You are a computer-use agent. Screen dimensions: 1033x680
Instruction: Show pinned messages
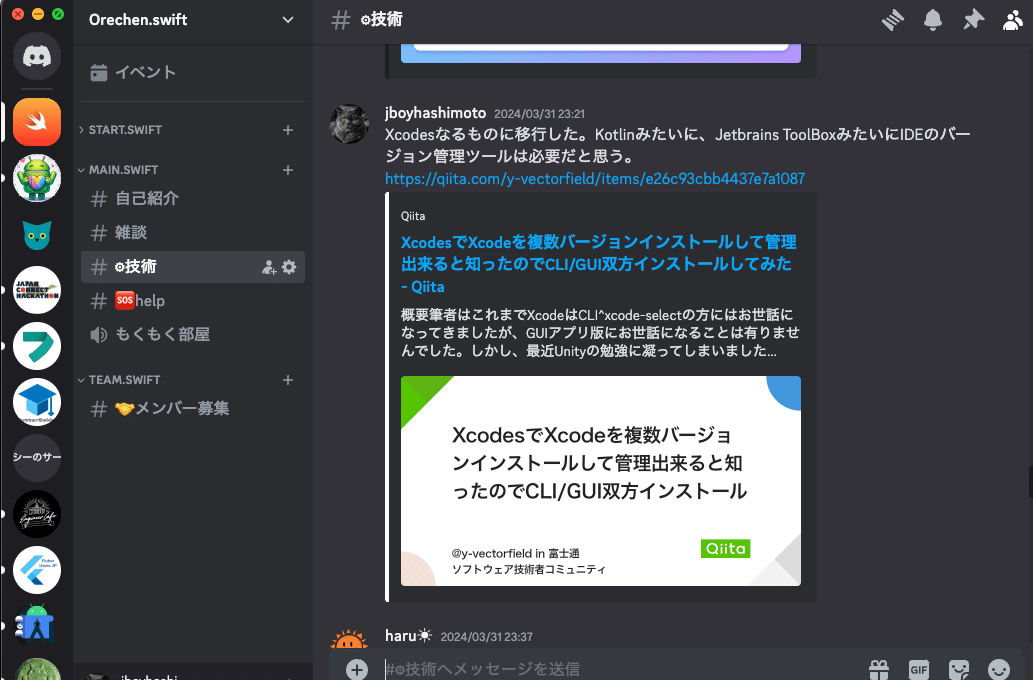coord(973,20)
